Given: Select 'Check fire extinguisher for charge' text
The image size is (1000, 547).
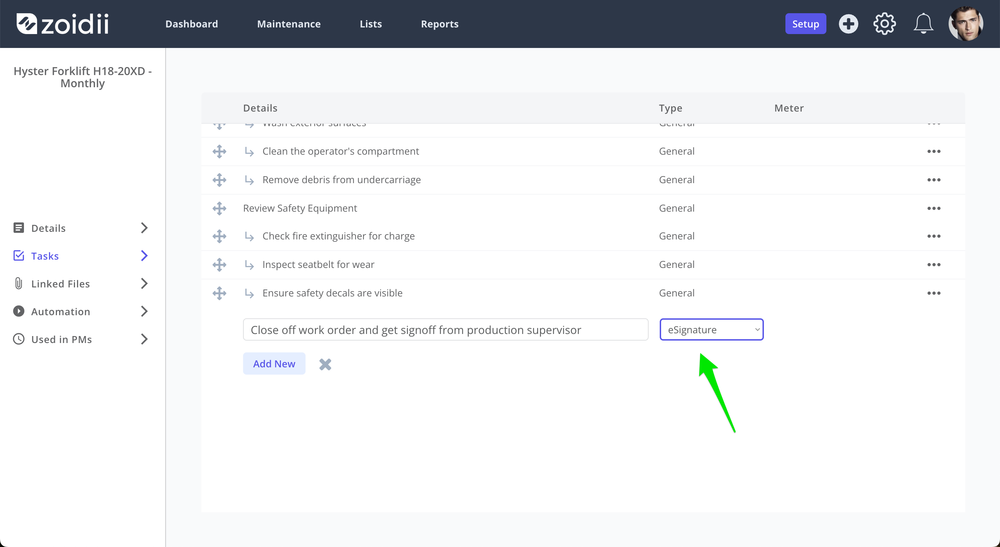Looking at the screenshot, I should (x=339, y=236).
